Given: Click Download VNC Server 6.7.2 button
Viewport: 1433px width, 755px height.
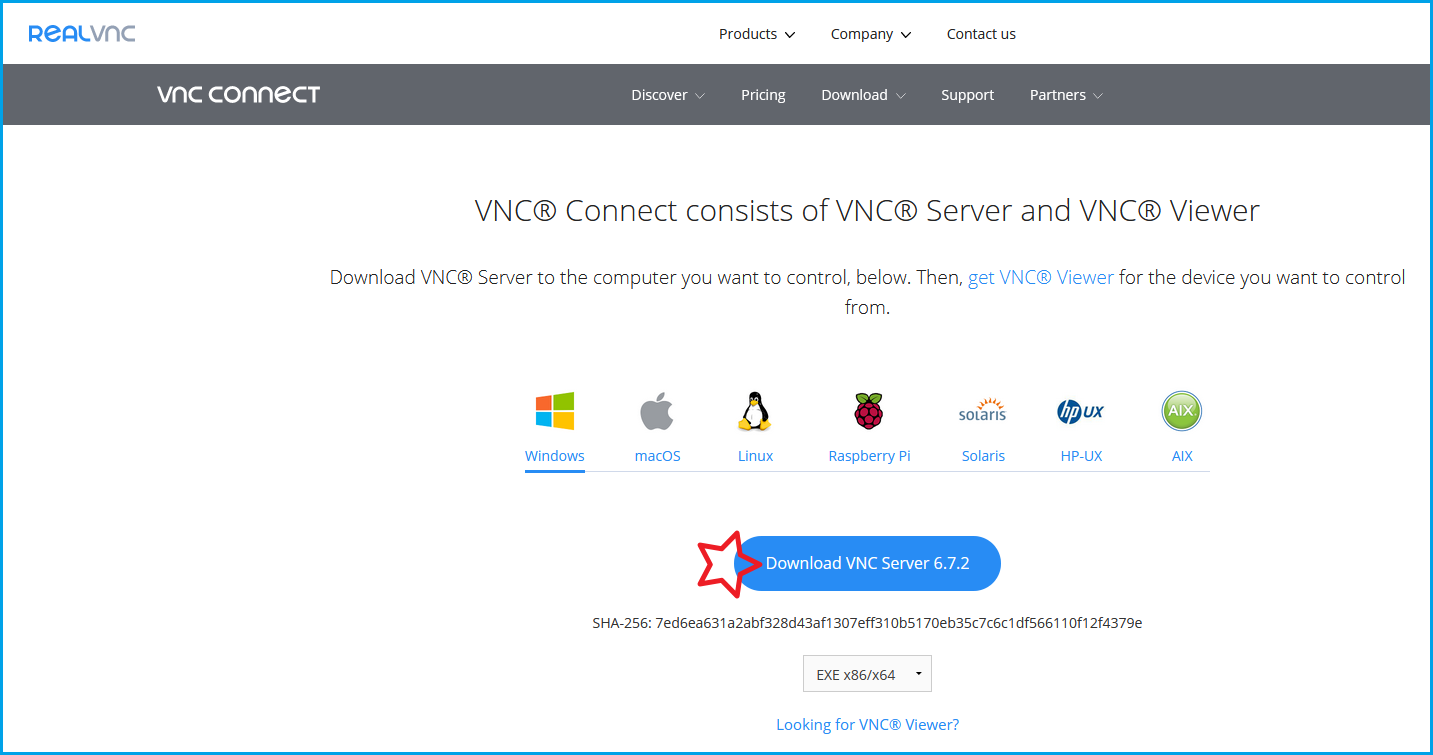Looking at the screenshot, I should click(x=867, y=563).
